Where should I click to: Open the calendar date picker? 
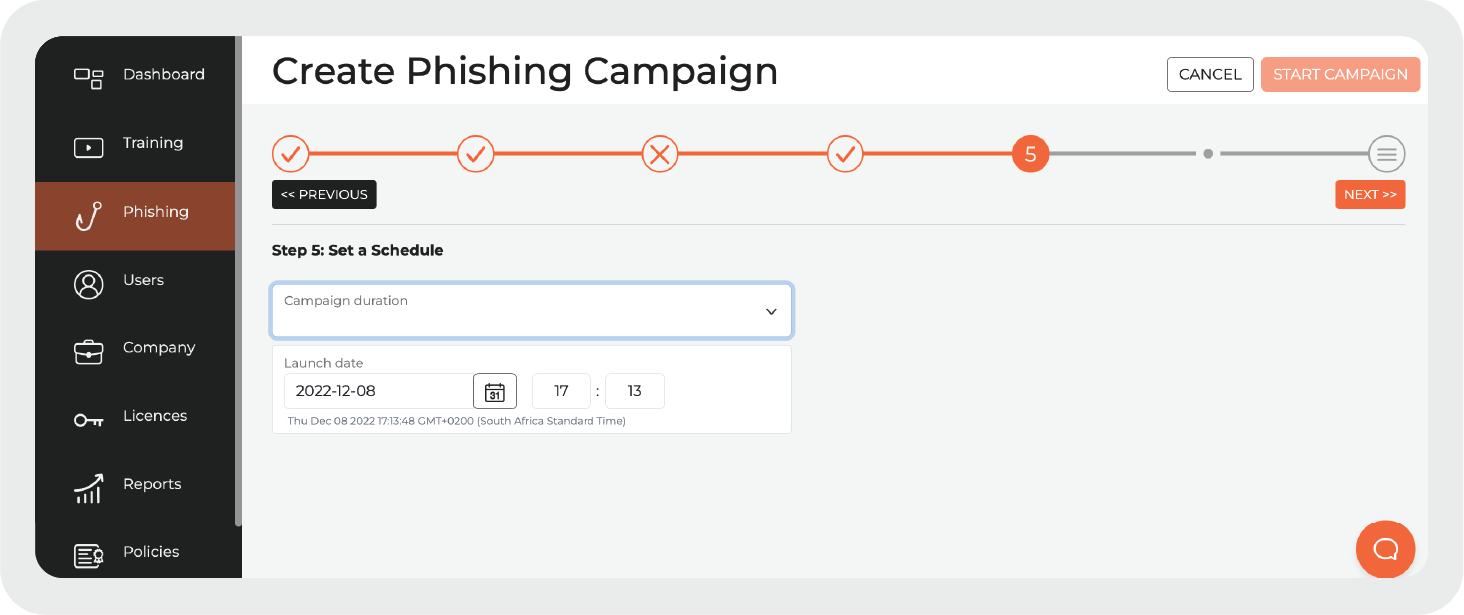pyautogui.click(x=495, y=391)
